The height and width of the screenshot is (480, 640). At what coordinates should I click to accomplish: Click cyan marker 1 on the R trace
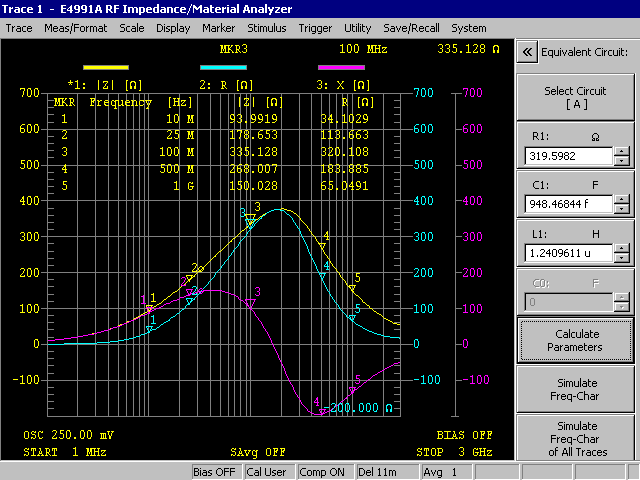(149, 329)
